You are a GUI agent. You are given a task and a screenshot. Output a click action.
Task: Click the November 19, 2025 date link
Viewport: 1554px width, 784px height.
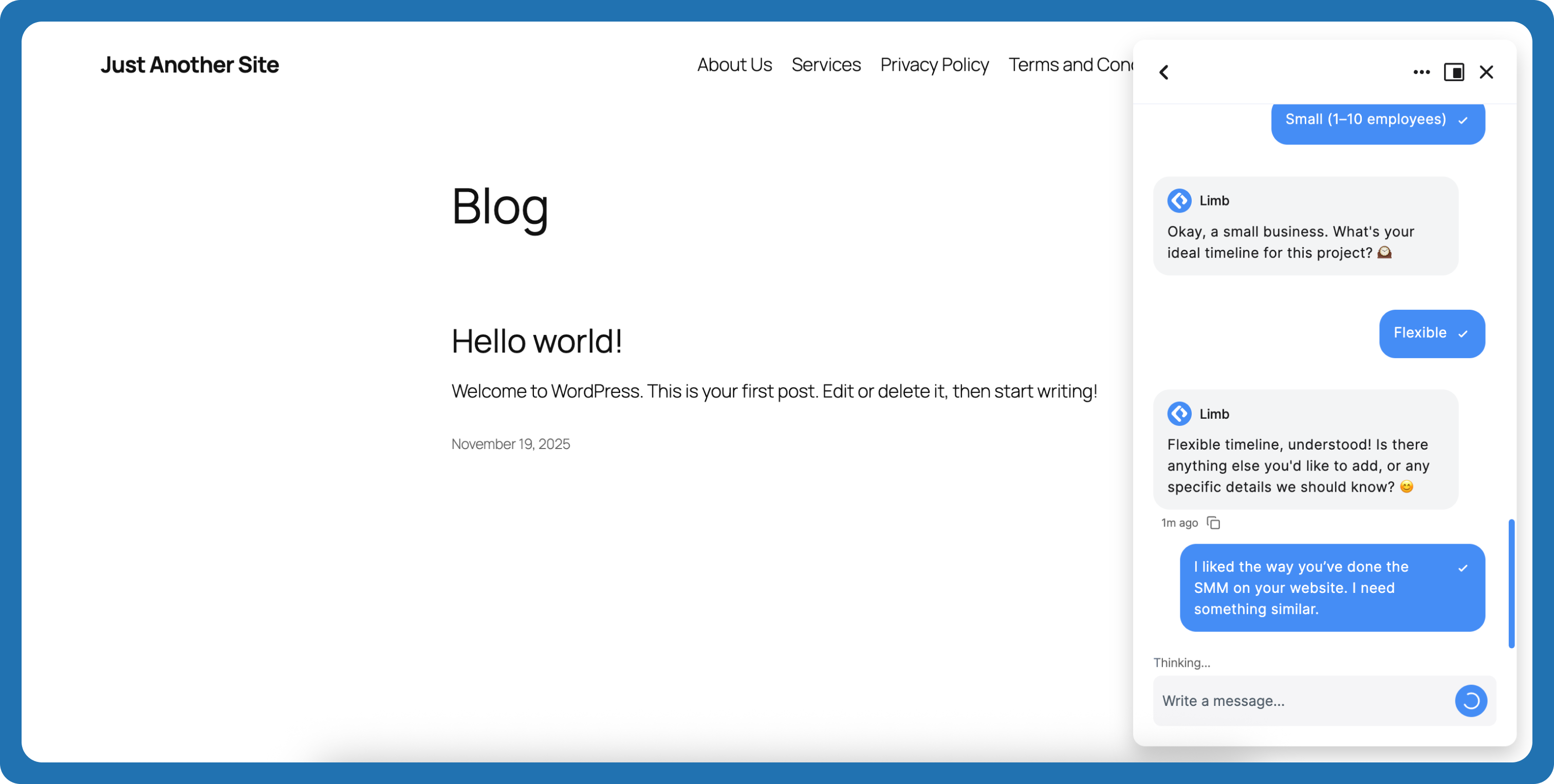(x=510, y=444)
